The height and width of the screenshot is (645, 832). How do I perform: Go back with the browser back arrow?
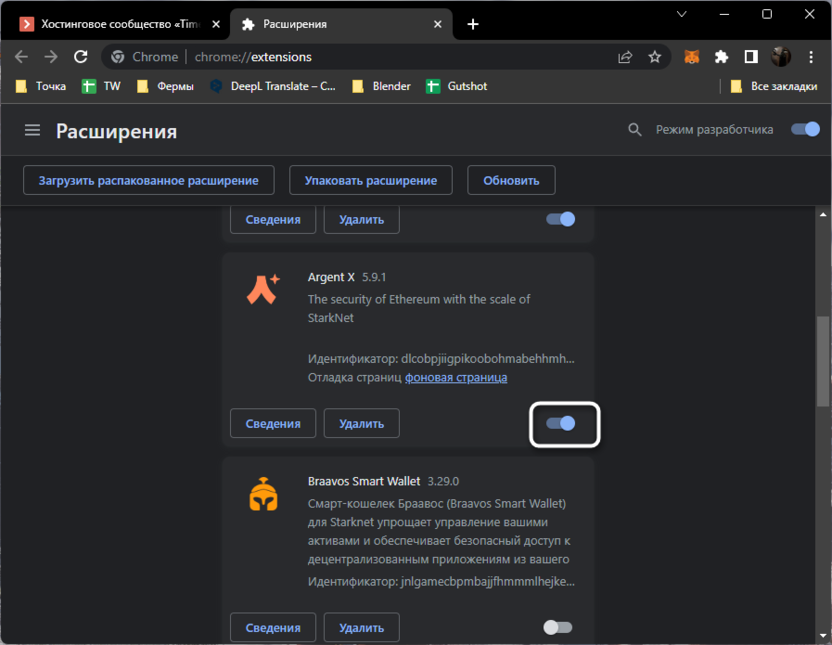pyautogui.click(x=21, y=57)
